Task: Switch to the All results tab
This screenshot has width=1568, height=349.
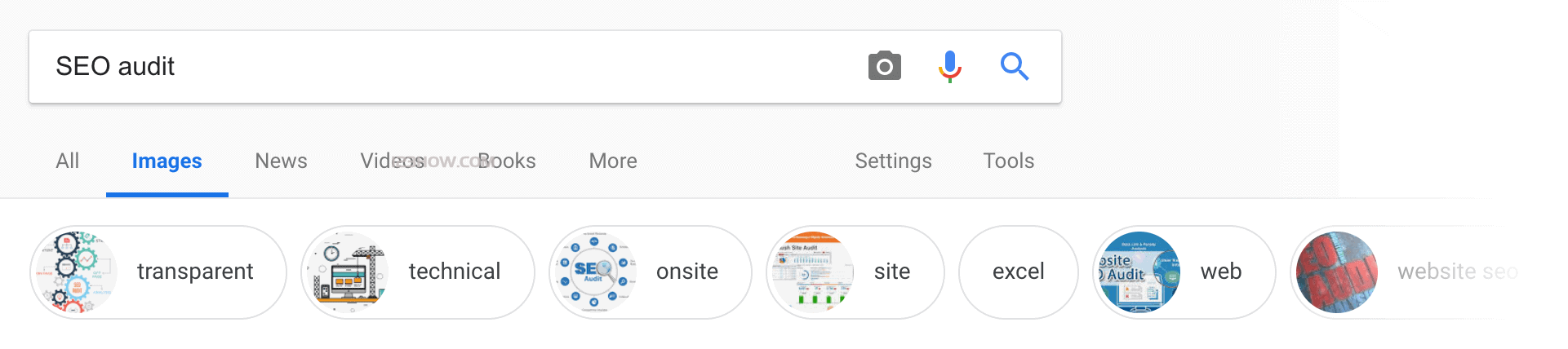Action: tap(67, 161)
